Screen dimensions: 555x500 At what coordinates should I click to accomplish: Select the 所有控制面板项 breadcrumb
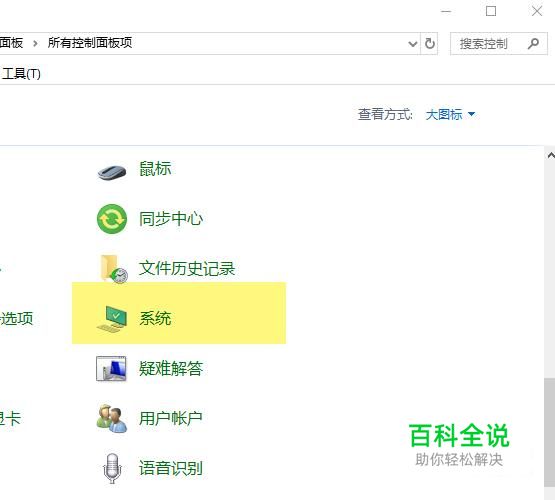coord(90,42)
